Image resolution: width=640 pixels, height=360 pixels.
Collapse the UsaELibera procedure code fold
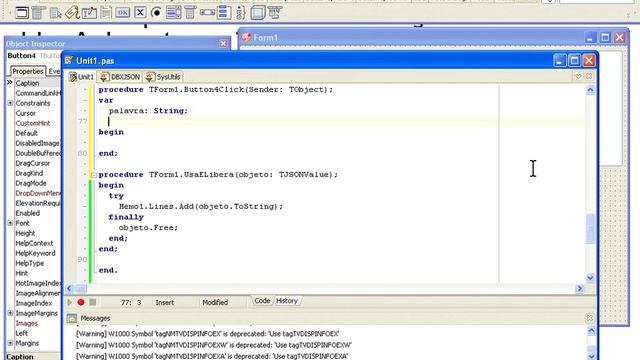(x=93, y=175)
